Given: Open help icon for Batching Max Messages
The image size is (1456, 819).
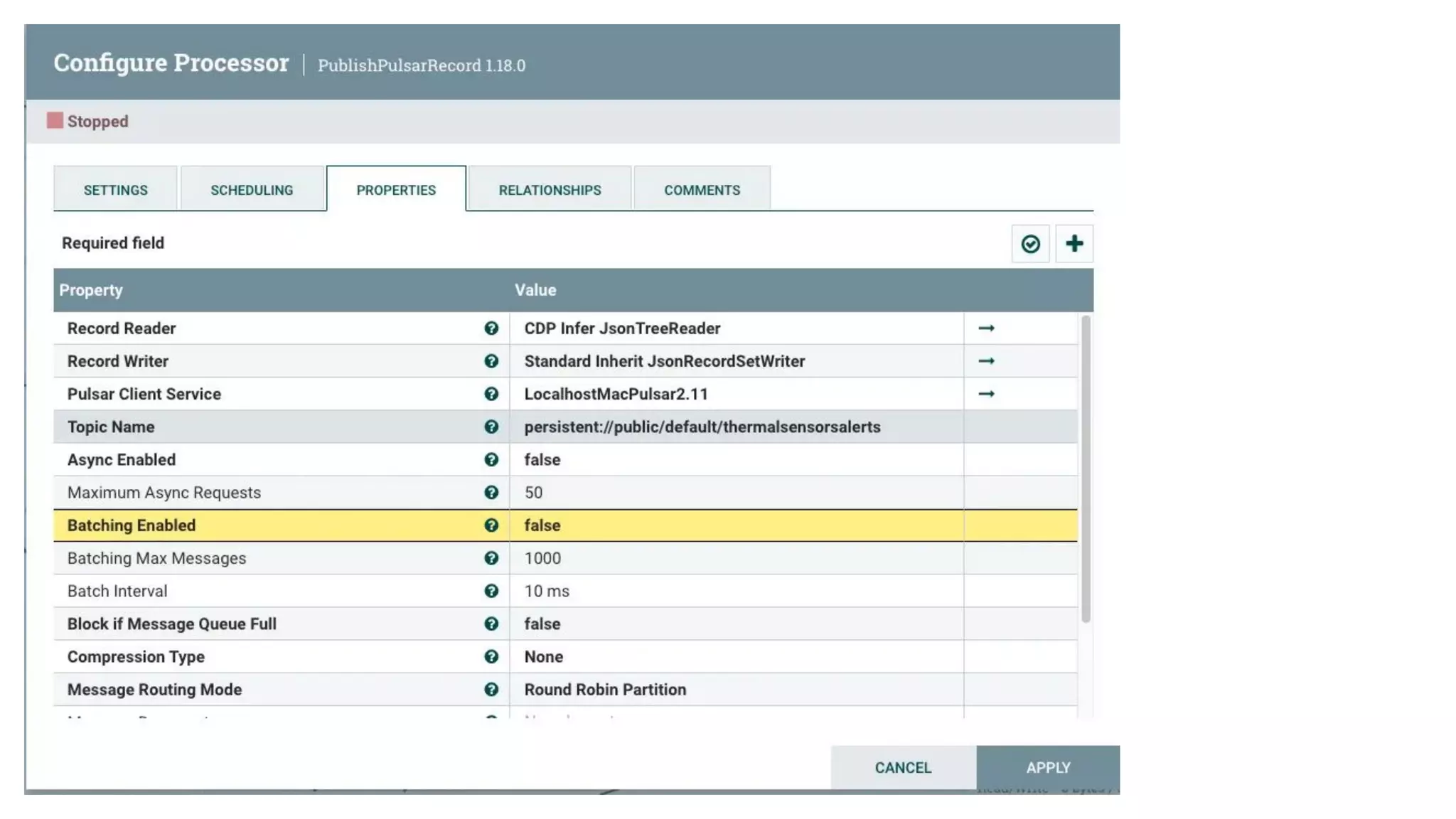Looking at the screenshot, I should pyautogui.click(x=491, y=558).
